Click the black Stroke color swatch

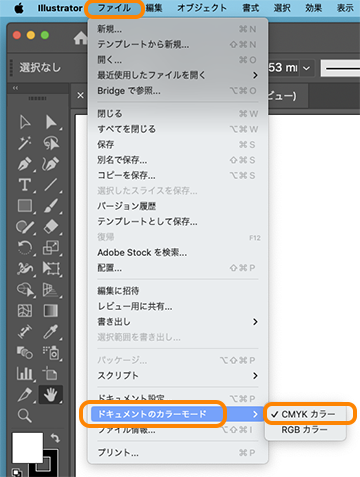click(50, 467)
